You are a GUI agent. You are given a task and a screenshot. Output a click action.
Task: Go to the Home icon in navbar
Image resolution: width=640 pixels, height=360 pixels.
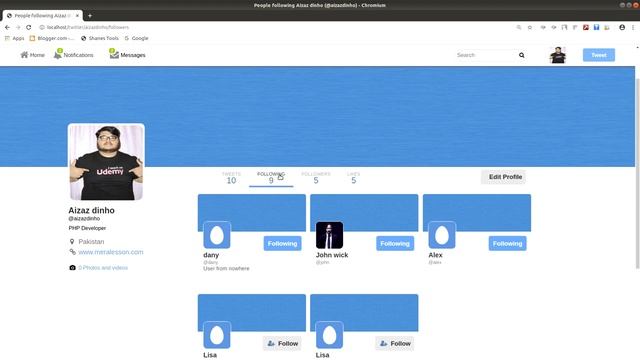(24, 55)
